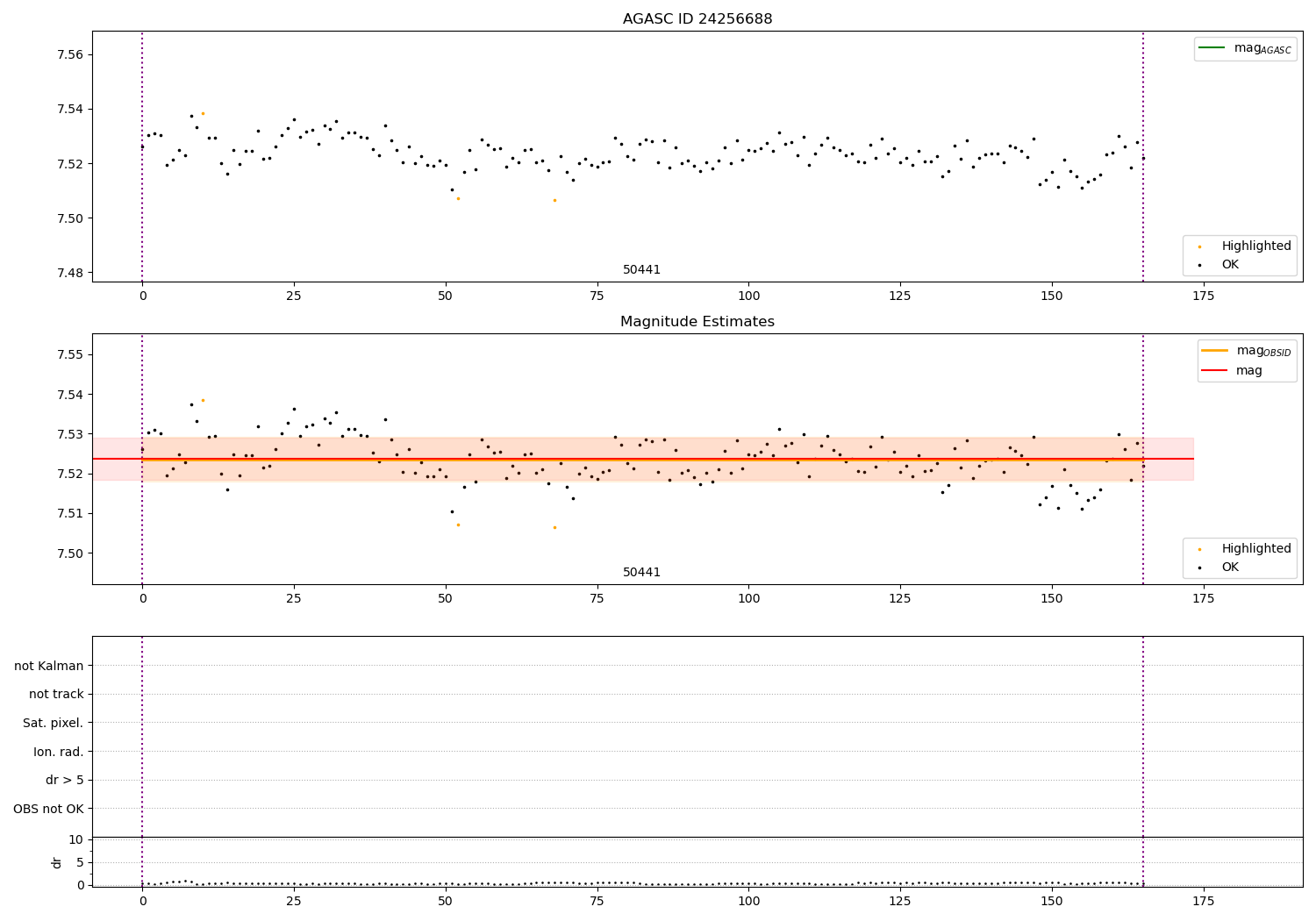The image size is (1316, 921).
Task: Click the 'Ion. rad.' row label
Action: 59,752
